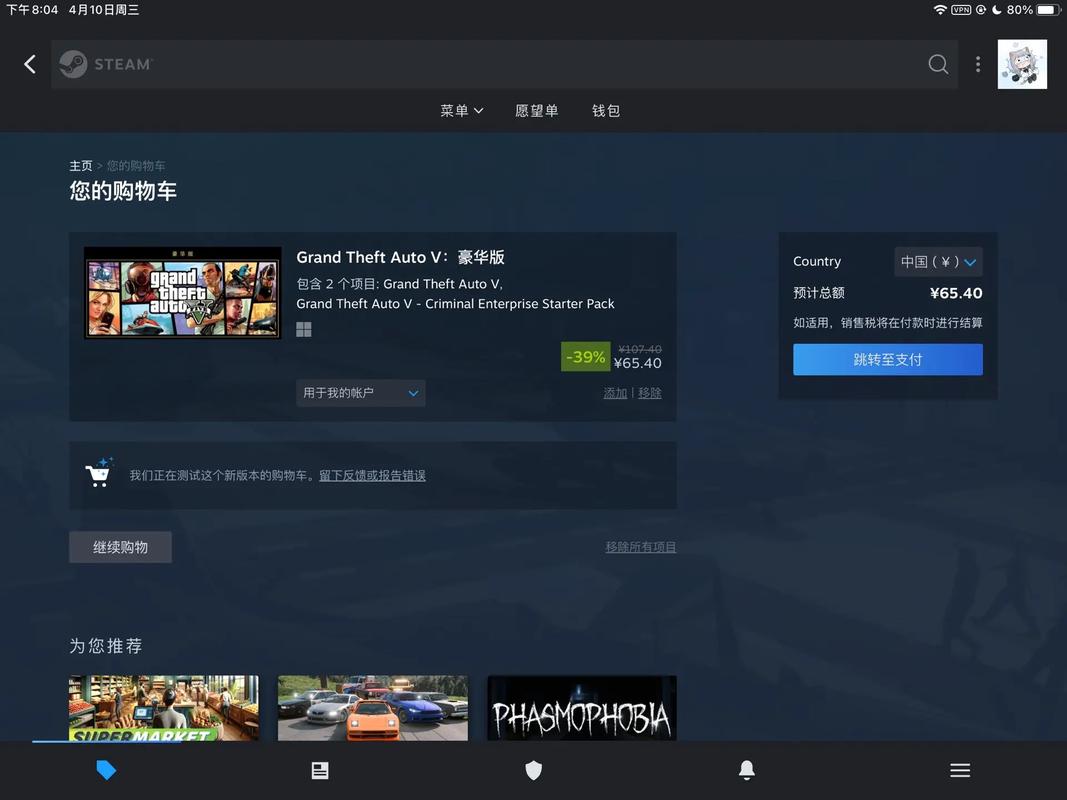Open the 钱包 menu item
The width and height of the screenshot is (1067, 800).
(606, 110)
